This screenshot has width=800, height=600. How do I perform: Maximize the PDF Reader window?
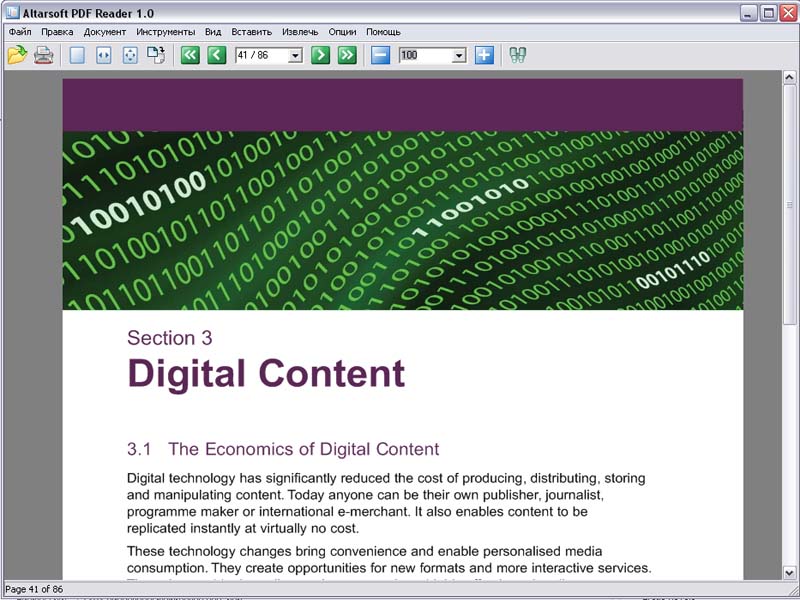point(768,13)
